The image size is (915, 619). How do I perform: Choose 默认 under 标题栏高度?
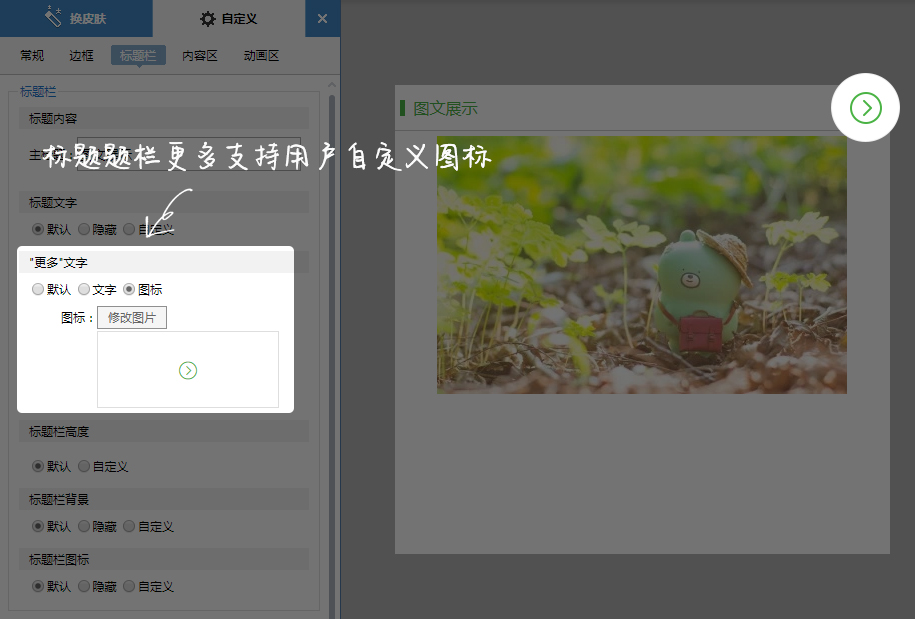pos(38,466)
